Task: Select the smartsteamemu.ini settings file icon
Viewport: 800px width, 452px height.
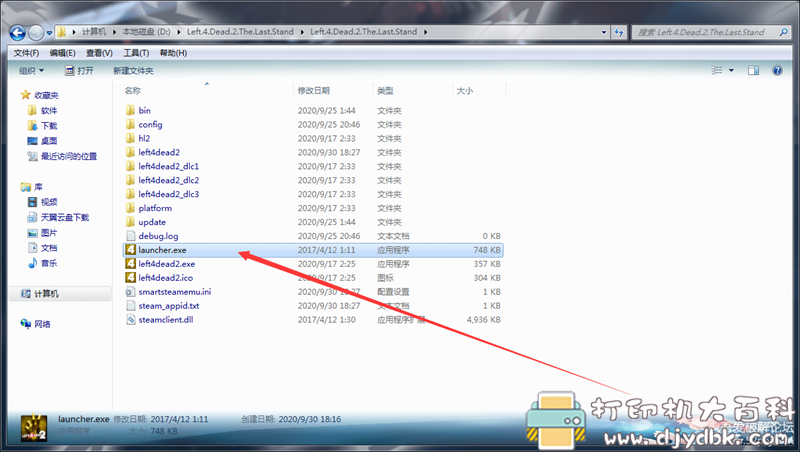Action: click(x=131, y=292)
